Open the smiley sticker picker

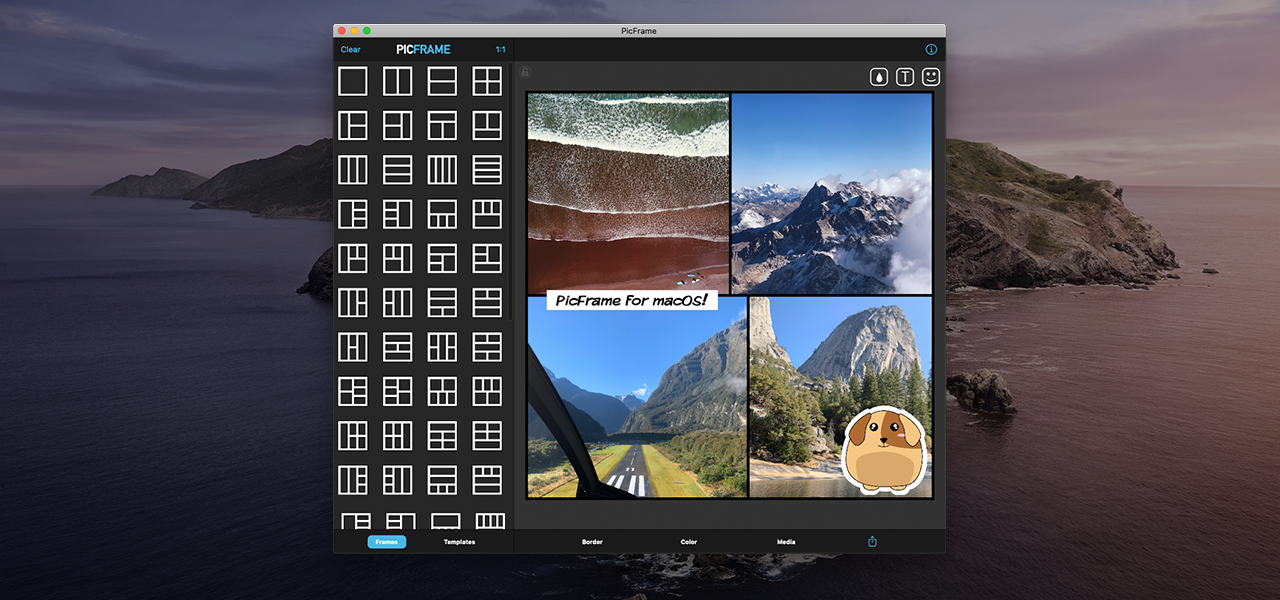(931, 77)
